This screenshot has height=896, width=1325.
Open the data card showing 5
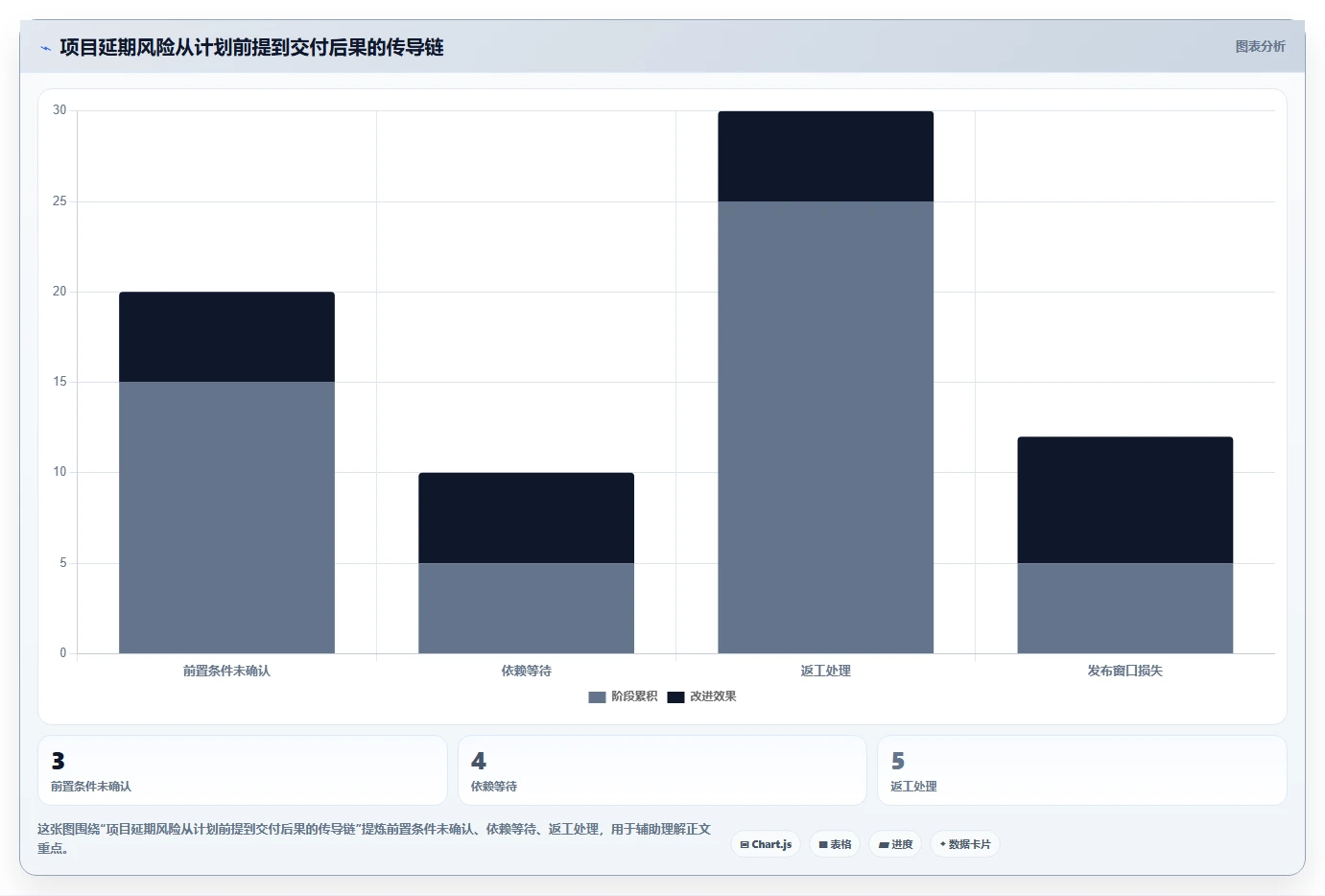coord(1082,770)
